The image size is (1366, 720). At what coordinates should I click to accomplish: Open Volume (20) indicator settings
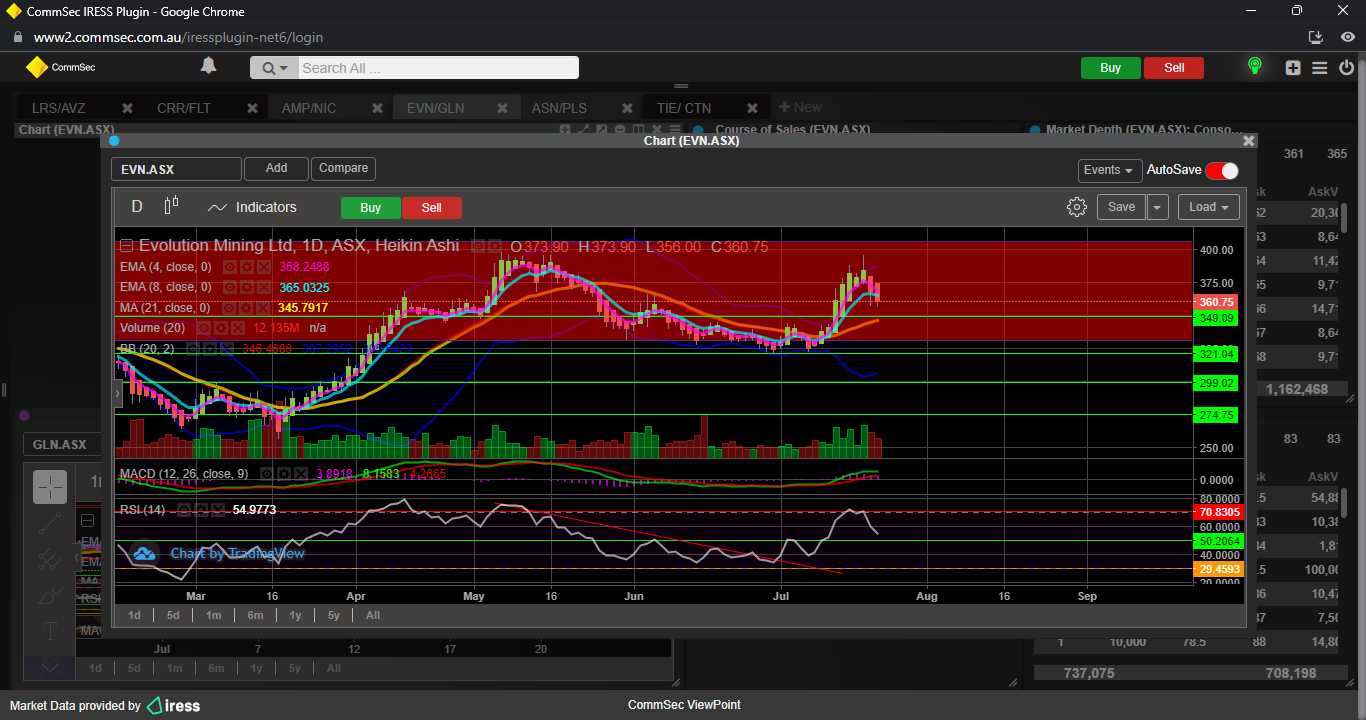coord(219,328)
